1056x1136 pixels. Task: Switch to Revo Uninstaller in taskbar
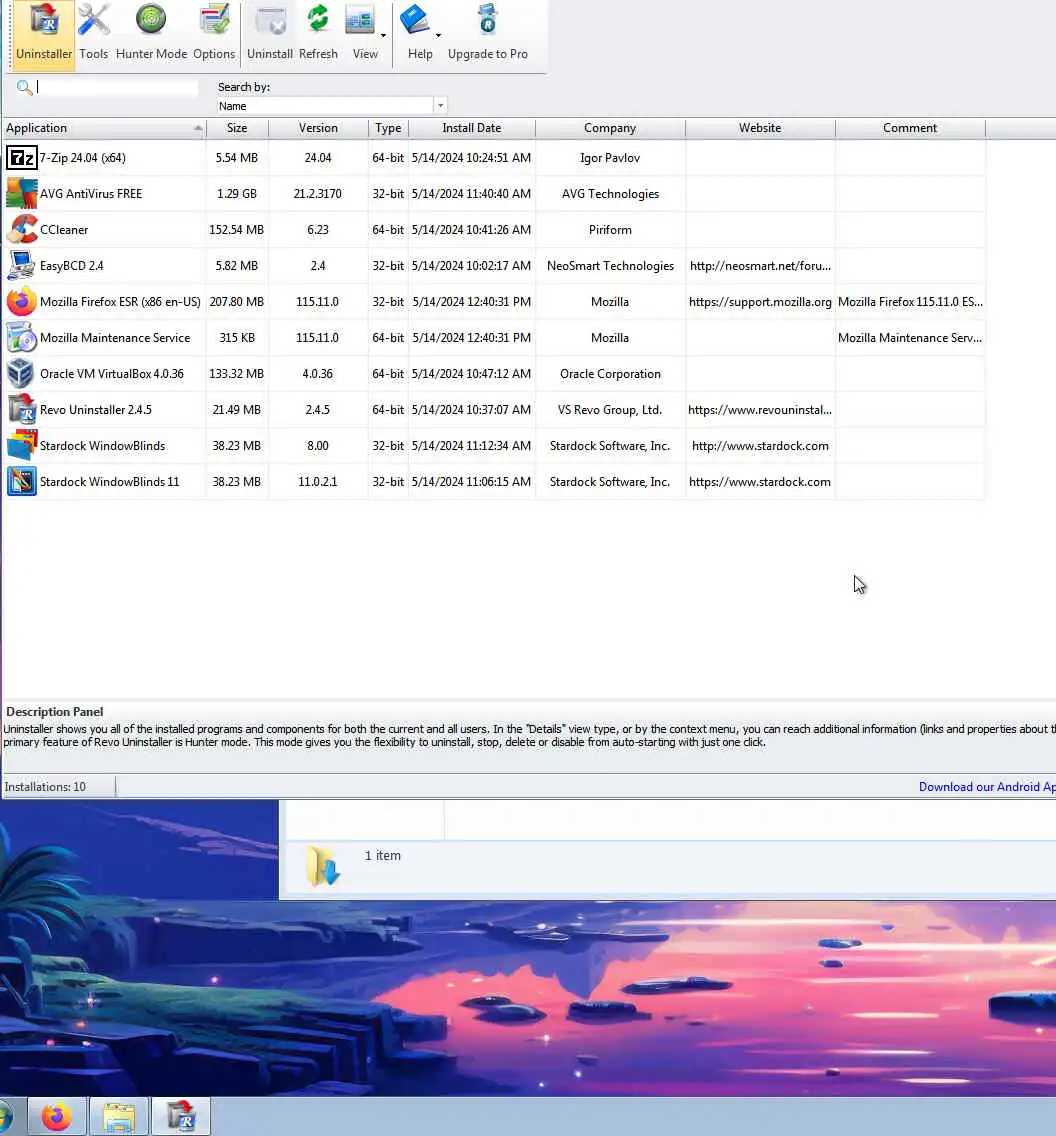click(x=181, y=1116)
